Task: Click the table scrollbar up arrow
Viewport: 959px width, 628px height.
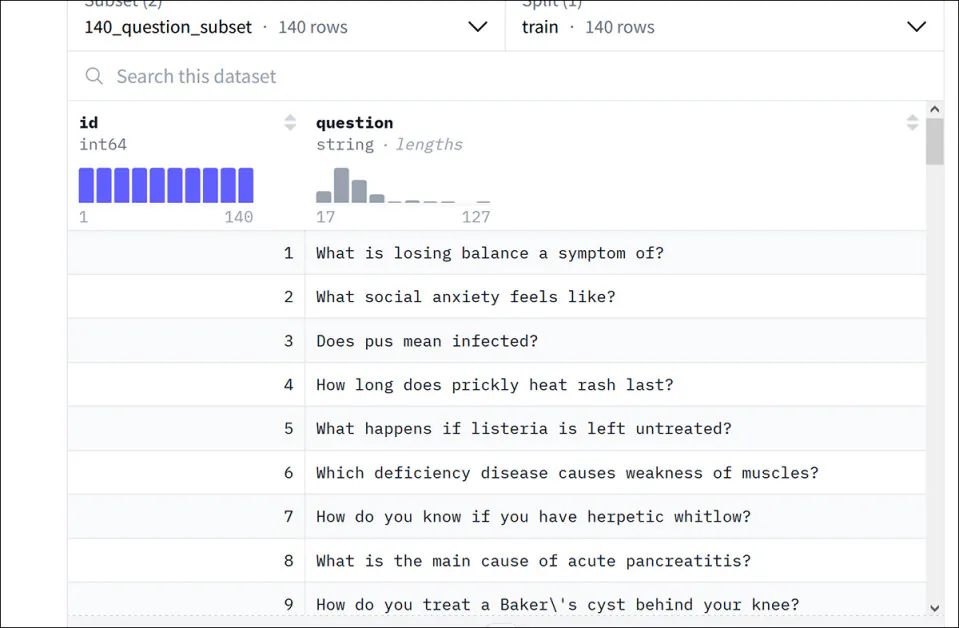Action: point(934,109)
